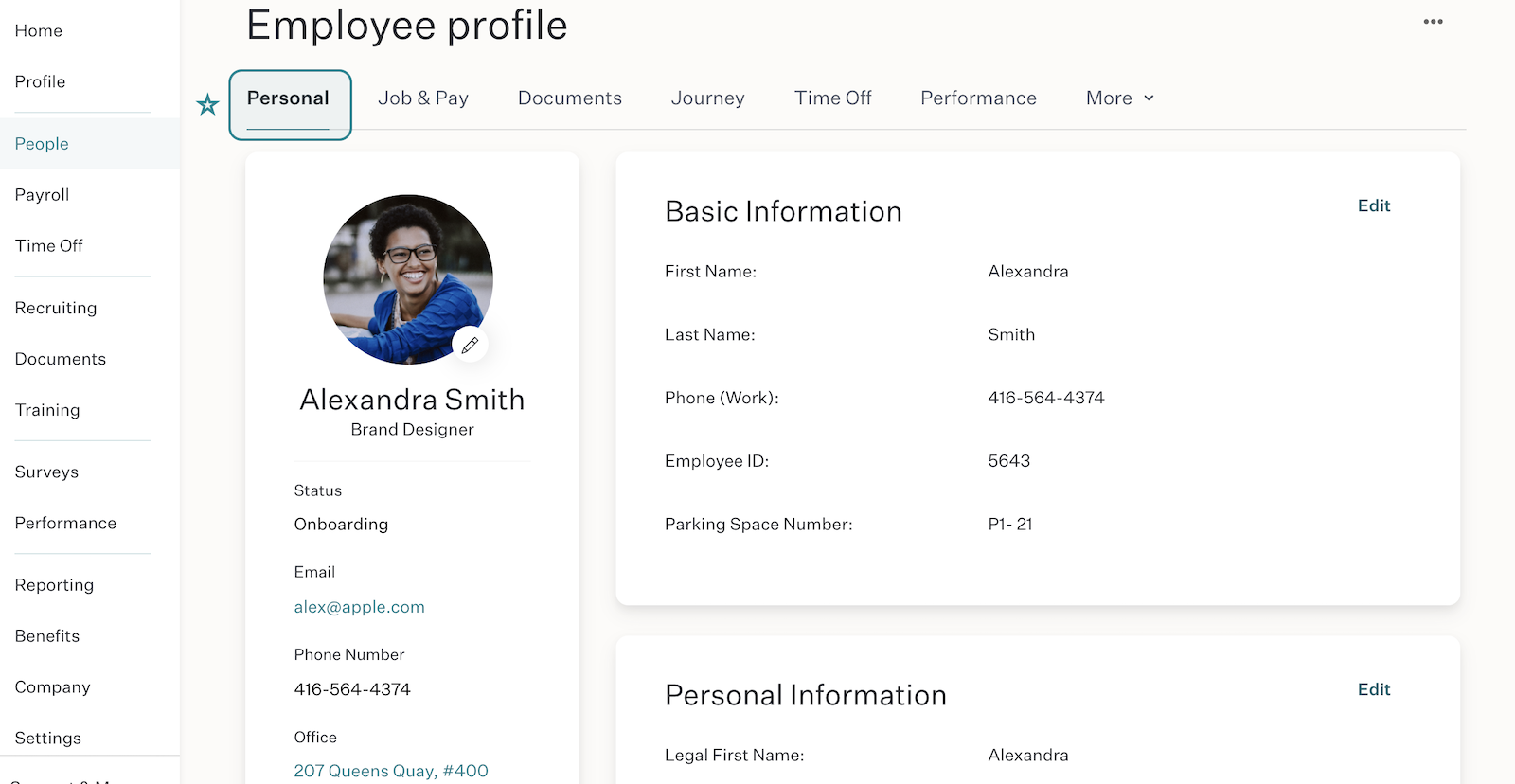1515x784 pixels.
Task: Switch to the Job & Pay tab
Action: tap(423, 98)
